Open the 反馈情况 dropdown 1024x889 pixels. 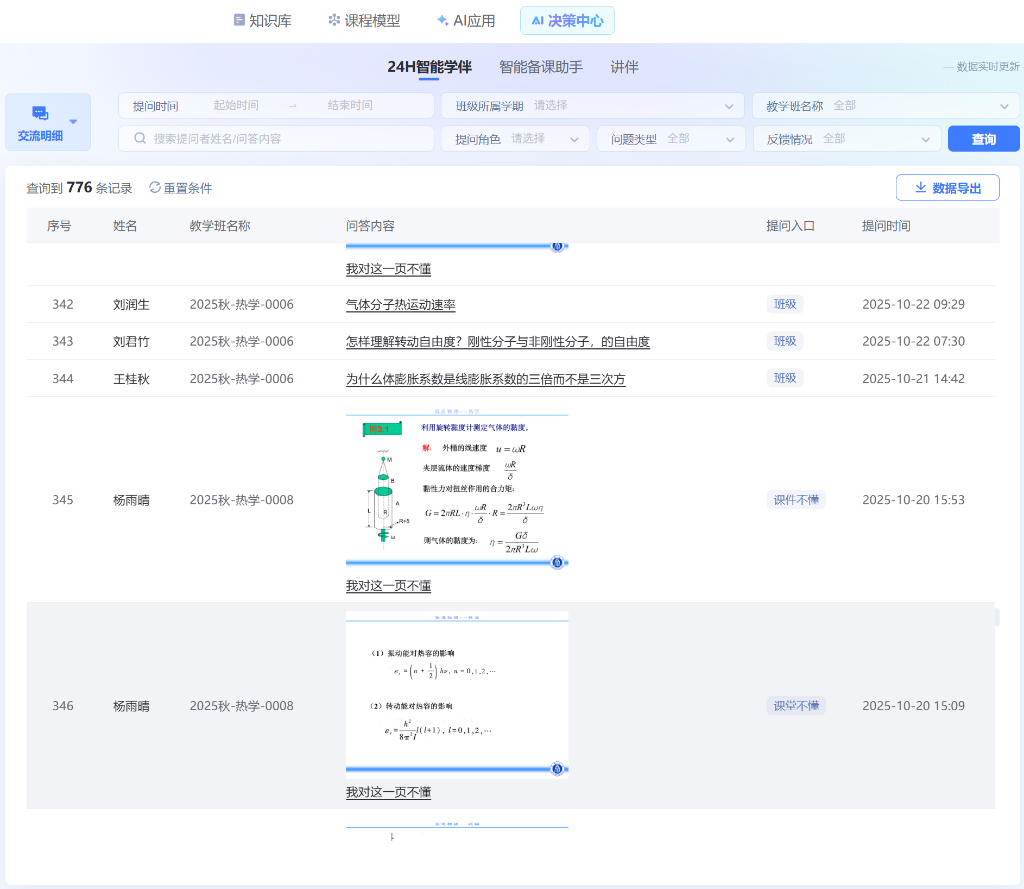click(847, 139)
